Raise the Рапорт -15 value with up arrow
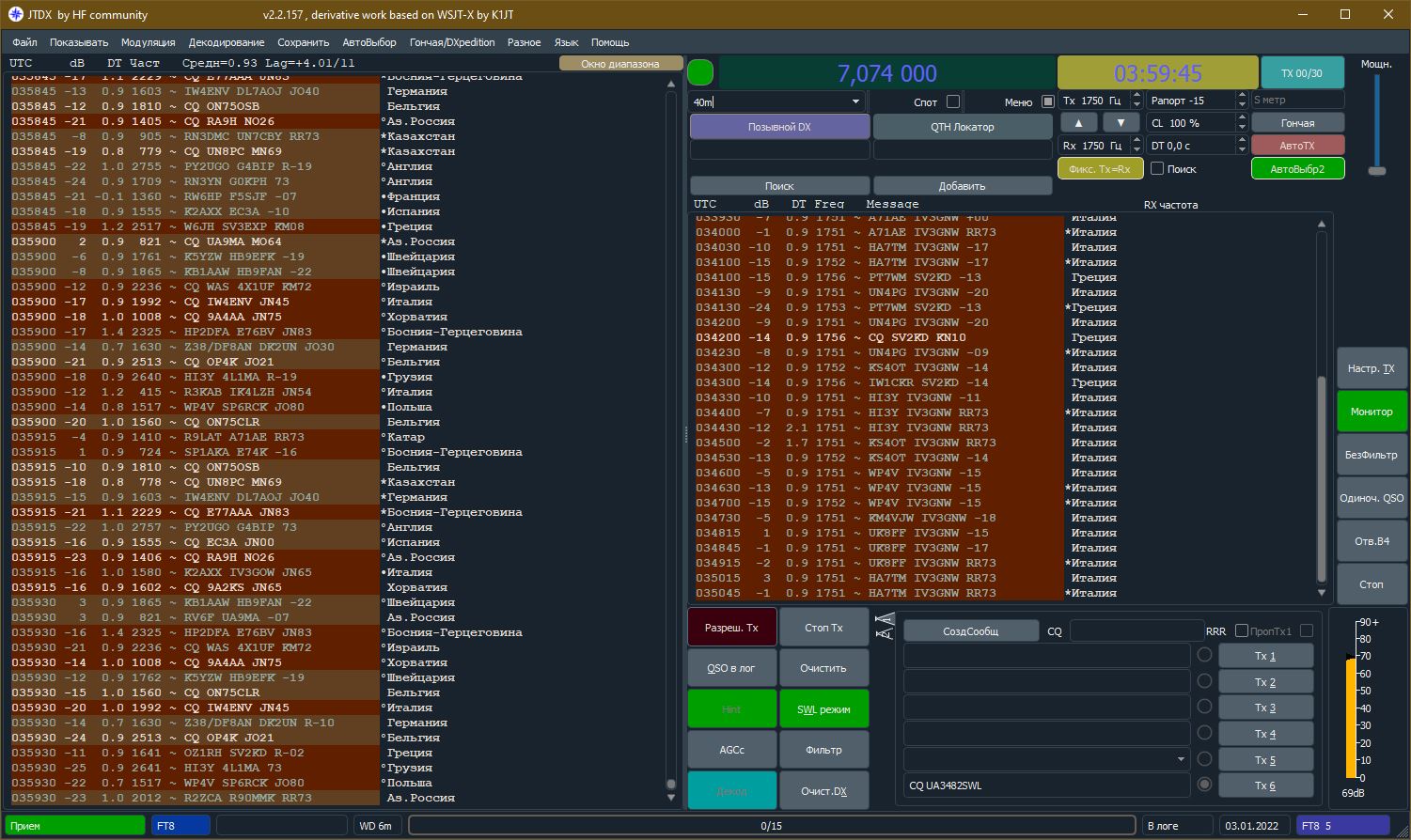The width and height of the screenshot is (1411, 840). coord(1242,96)
